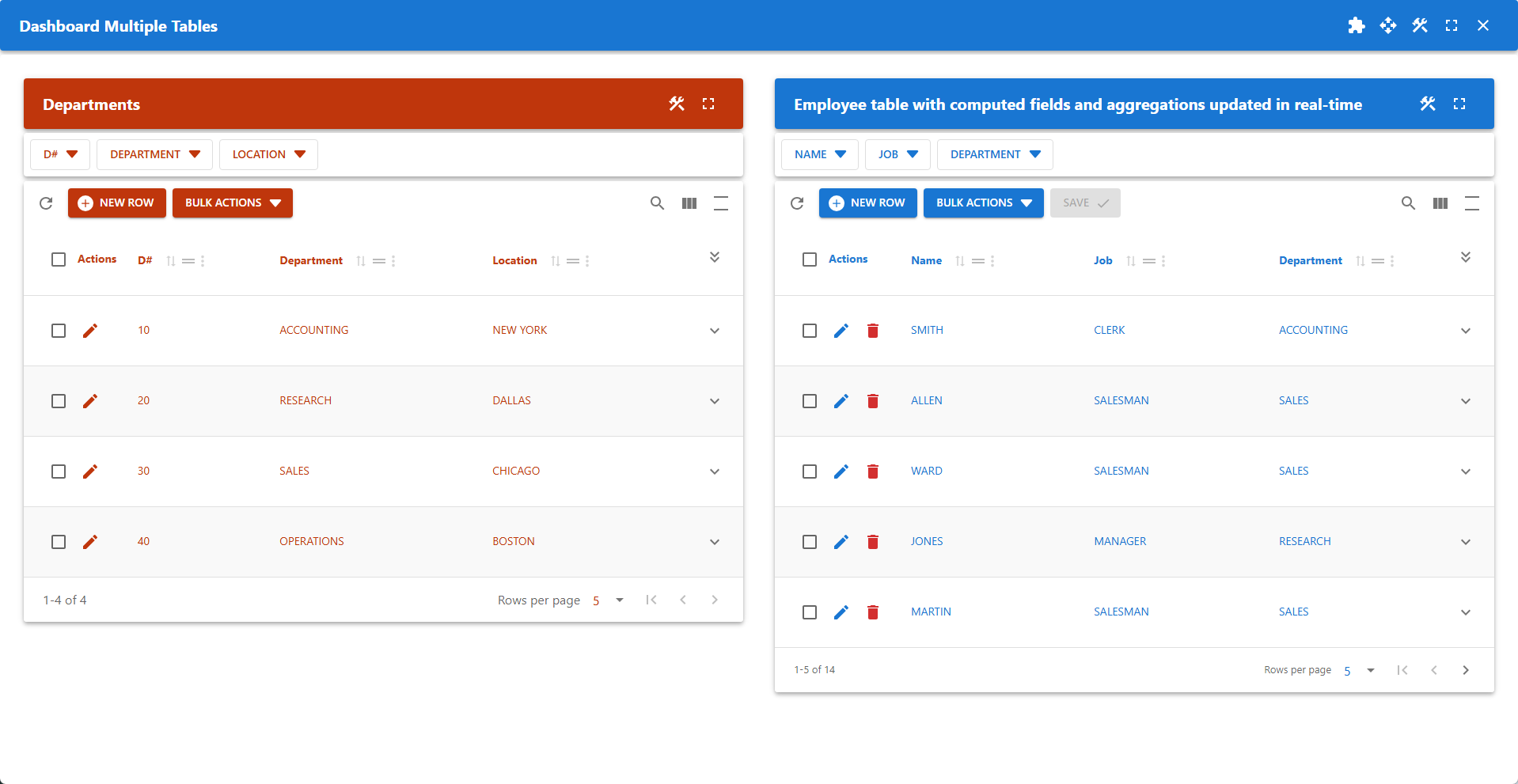Click the puzzle piece icon in dashboard header
This screenshot has width=1518, height=784.
point(1356,26)
